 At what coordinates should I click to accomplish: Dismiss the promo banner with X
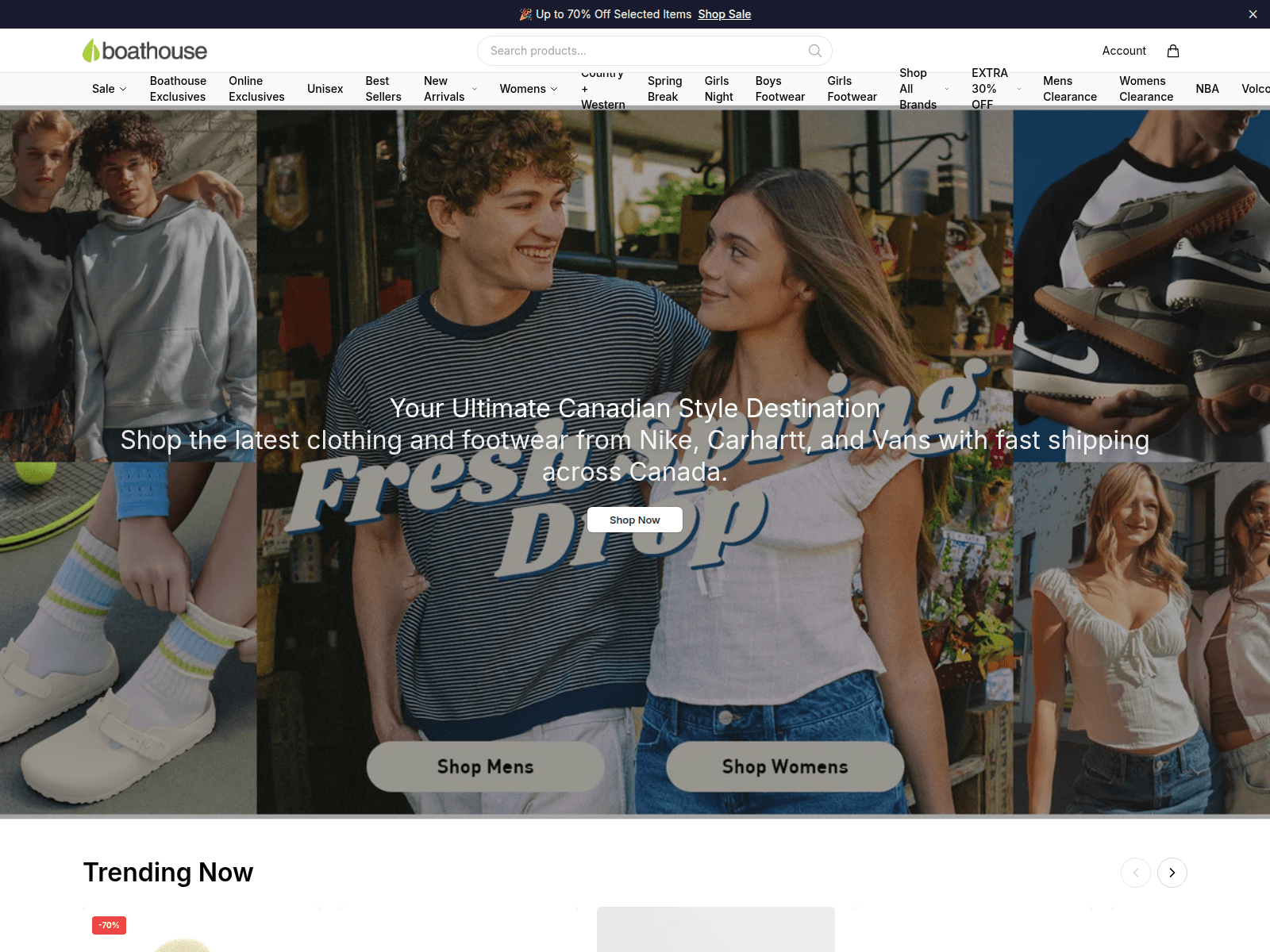pyautogui.click(x=1253, y=14)
